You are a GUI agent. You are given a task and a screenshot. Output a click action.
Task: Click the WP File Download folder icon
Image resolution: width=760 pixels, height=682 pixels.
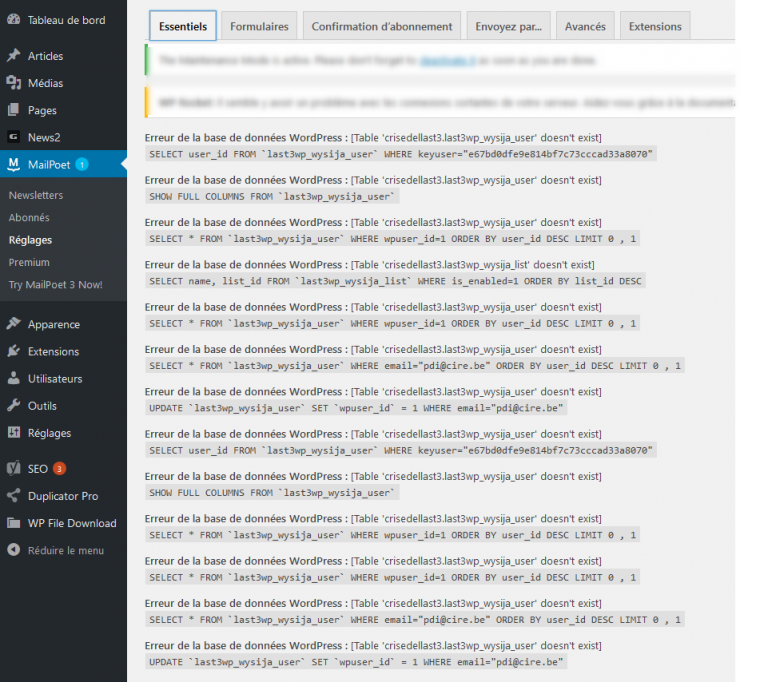[x=14, y=523]
